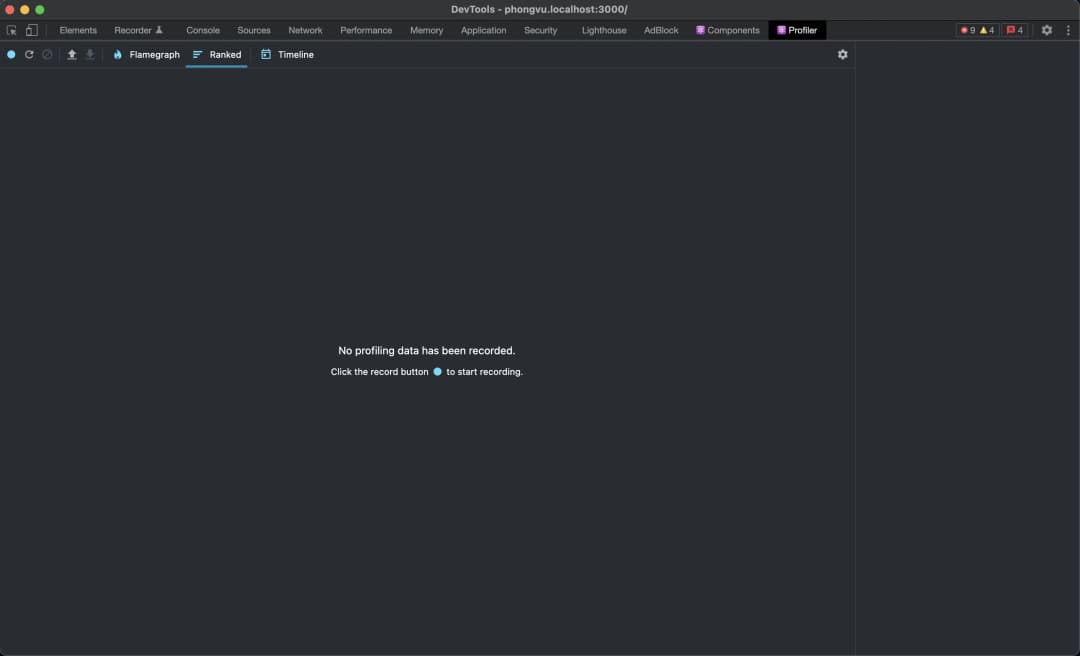The width and height of the screenshot is (1080, 656).
Task: Open the DevTools three-dot menu
Action: [x=1068, y=30]
